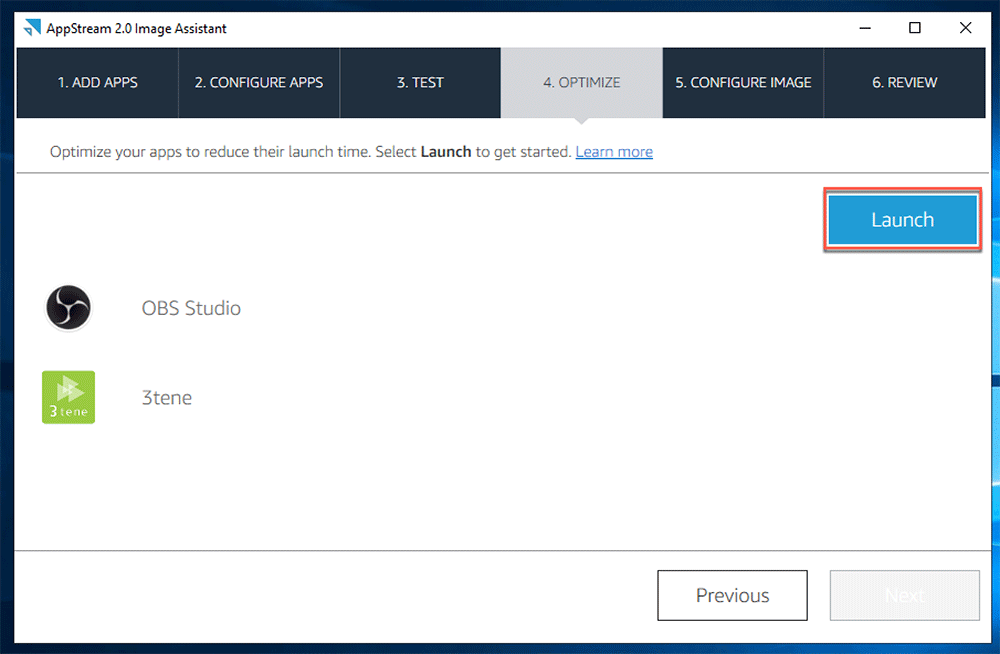1000x654 pixels.
Task: Close the Image Assistant window
Action: point(966,28)
